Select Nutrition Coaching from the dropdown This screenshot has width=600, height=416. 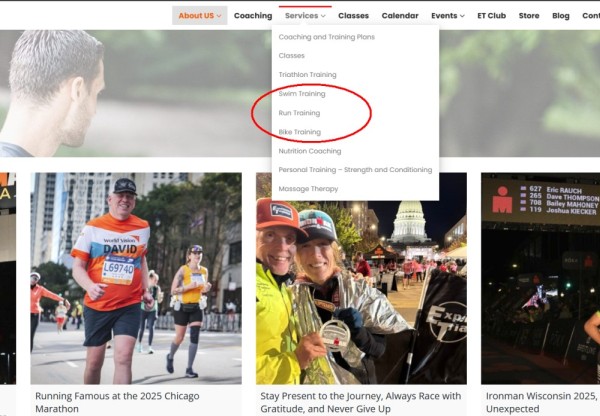309,151
